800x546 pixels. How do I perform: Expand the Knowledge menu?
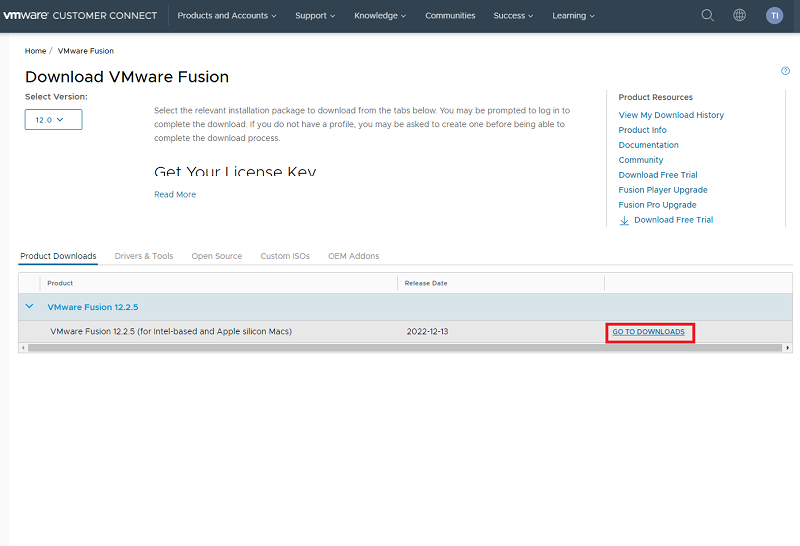coord(380,15)
